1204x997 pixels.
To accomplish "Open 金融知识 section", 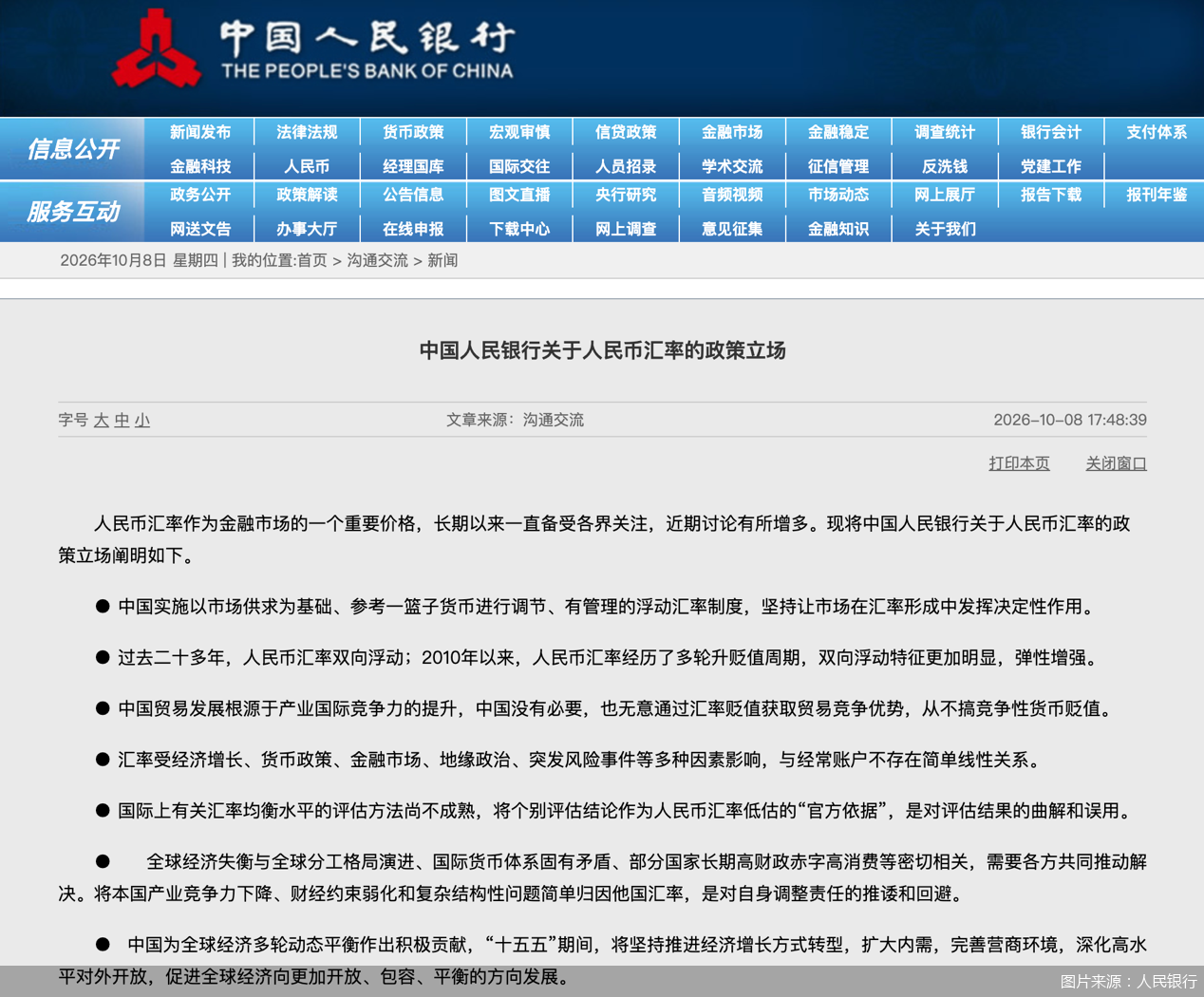I will (838, 229).
